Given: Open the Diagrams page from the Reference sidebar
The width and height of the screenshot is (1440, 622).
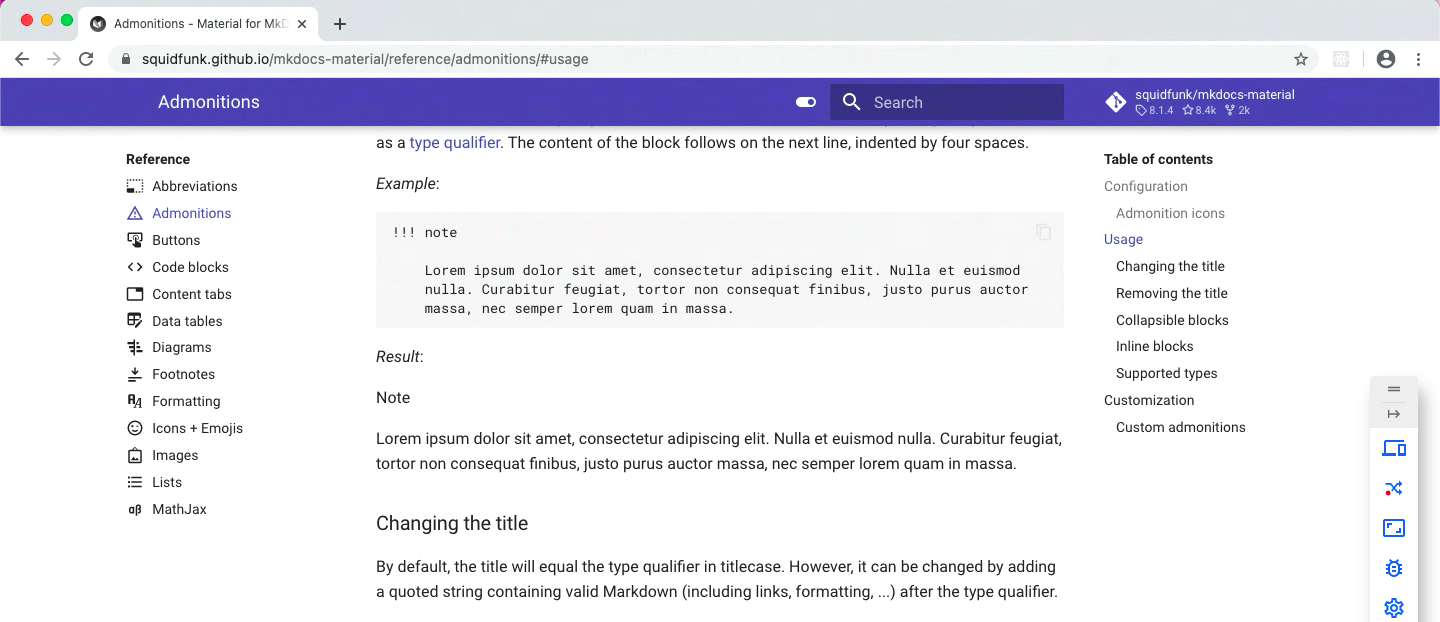Looking at the screenshot, I should (182, 347).
